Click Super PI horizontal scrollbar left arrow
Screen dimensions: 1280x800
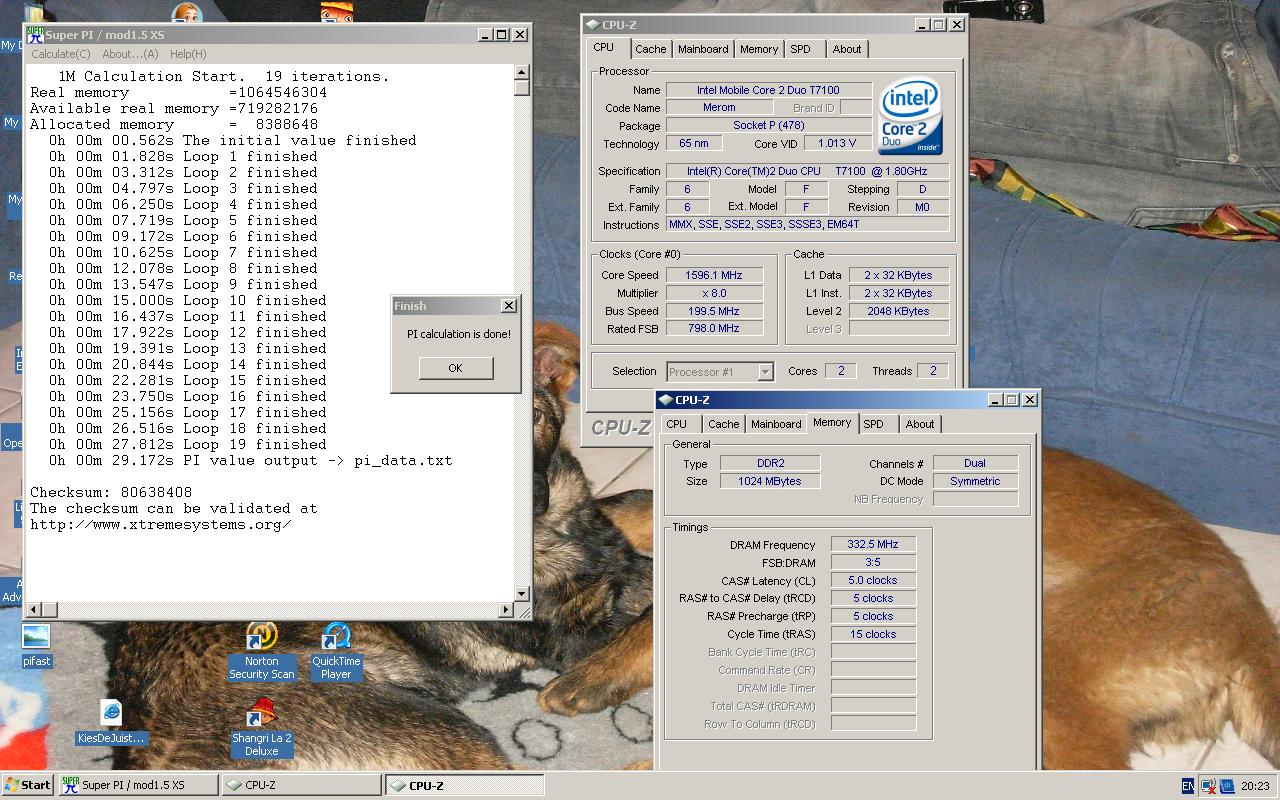(x=34, y=608)
